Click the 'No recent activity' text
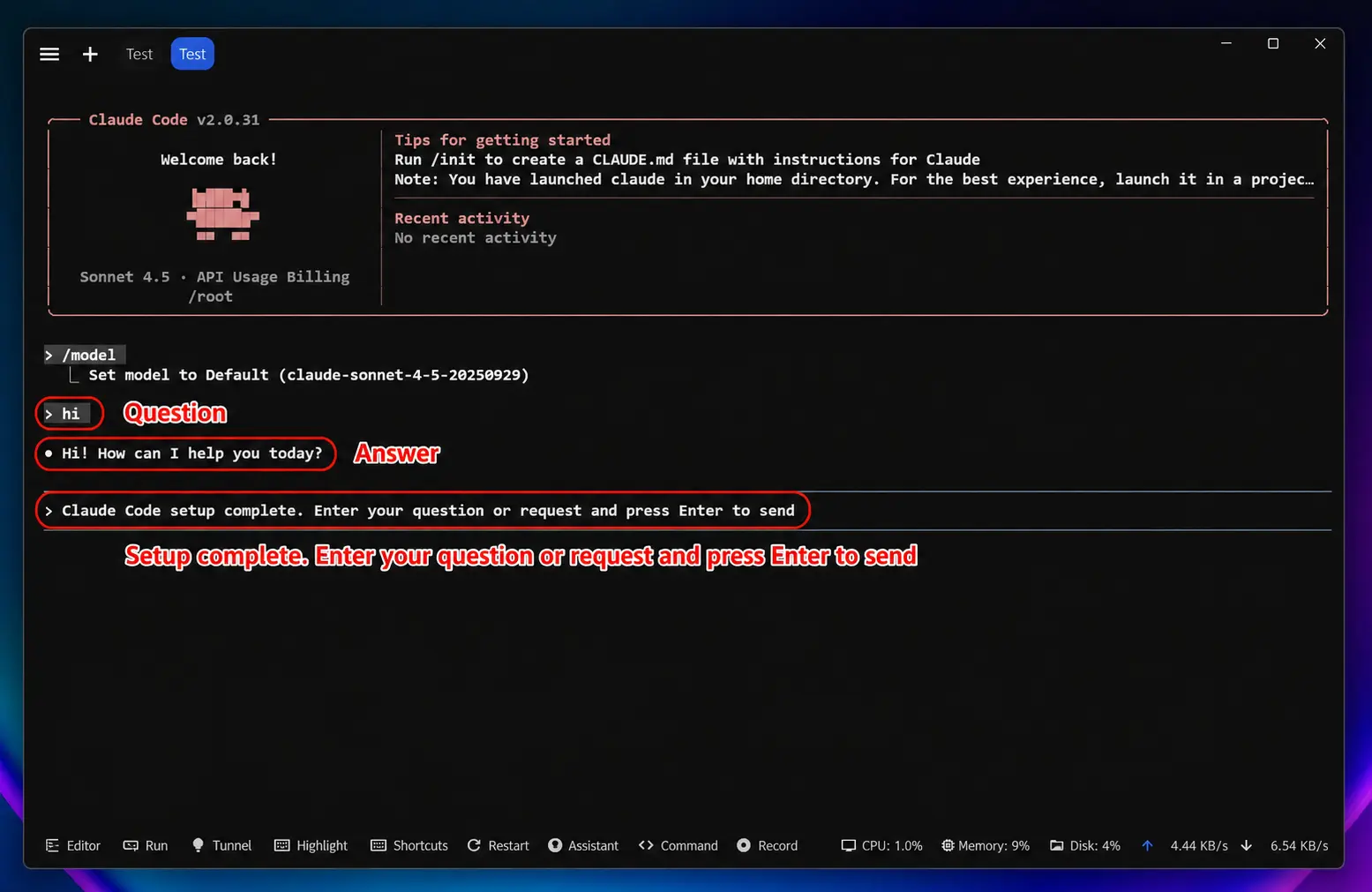Image resolution: width=1372 pixels, height=892 pixels. pos(476,237)
